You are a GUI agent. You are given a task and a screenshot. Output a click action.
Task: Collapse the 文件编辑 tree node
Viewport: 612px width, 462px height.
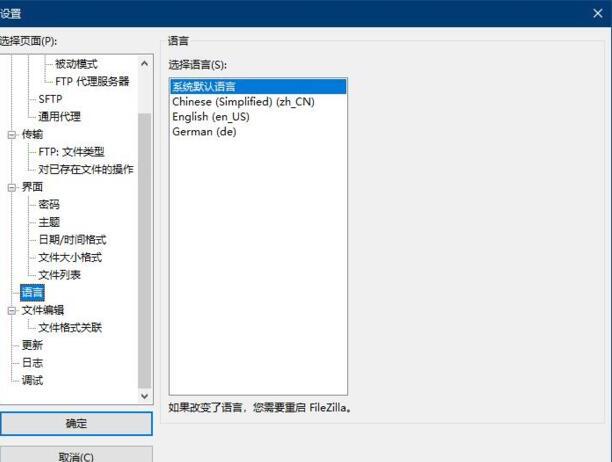pos(12,310)
